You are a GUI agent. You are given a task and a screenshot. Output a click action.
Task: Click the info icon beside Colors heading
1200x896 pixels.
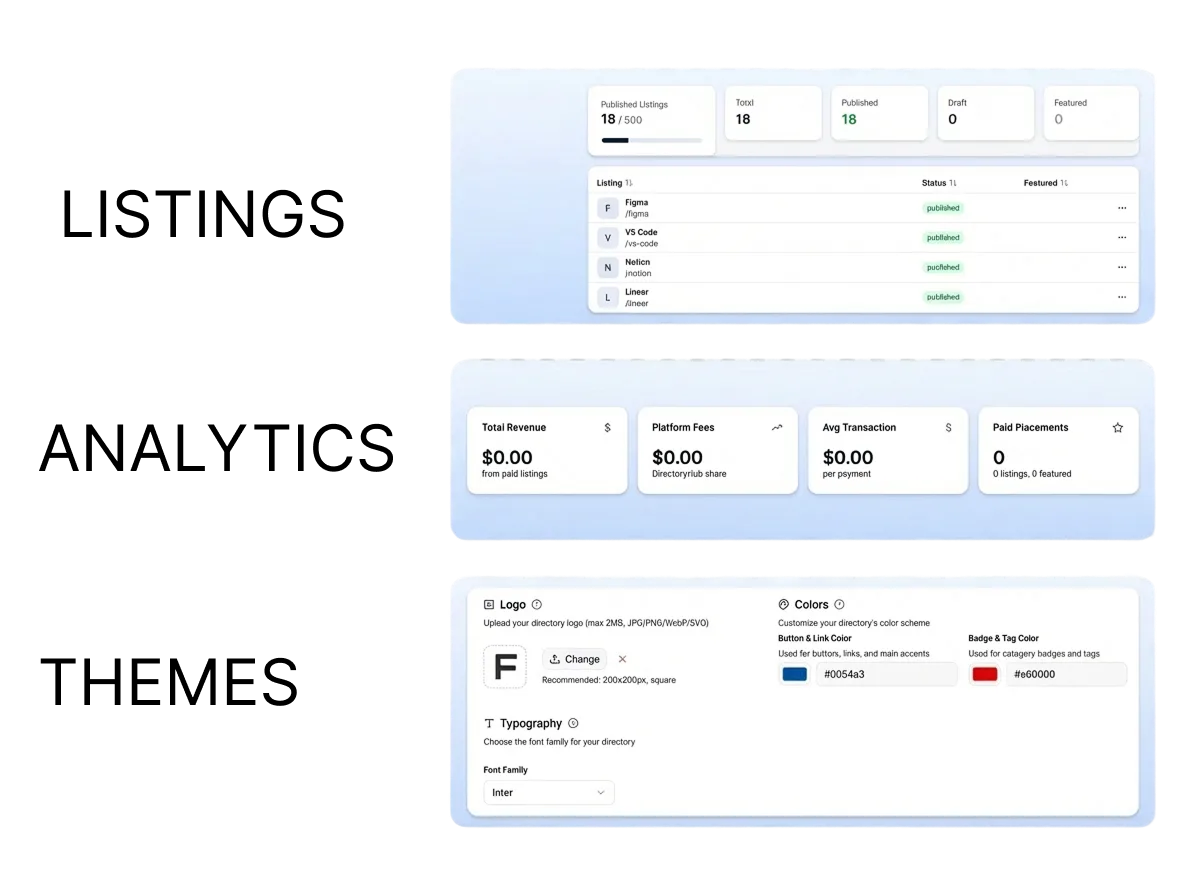coord(837,604)
